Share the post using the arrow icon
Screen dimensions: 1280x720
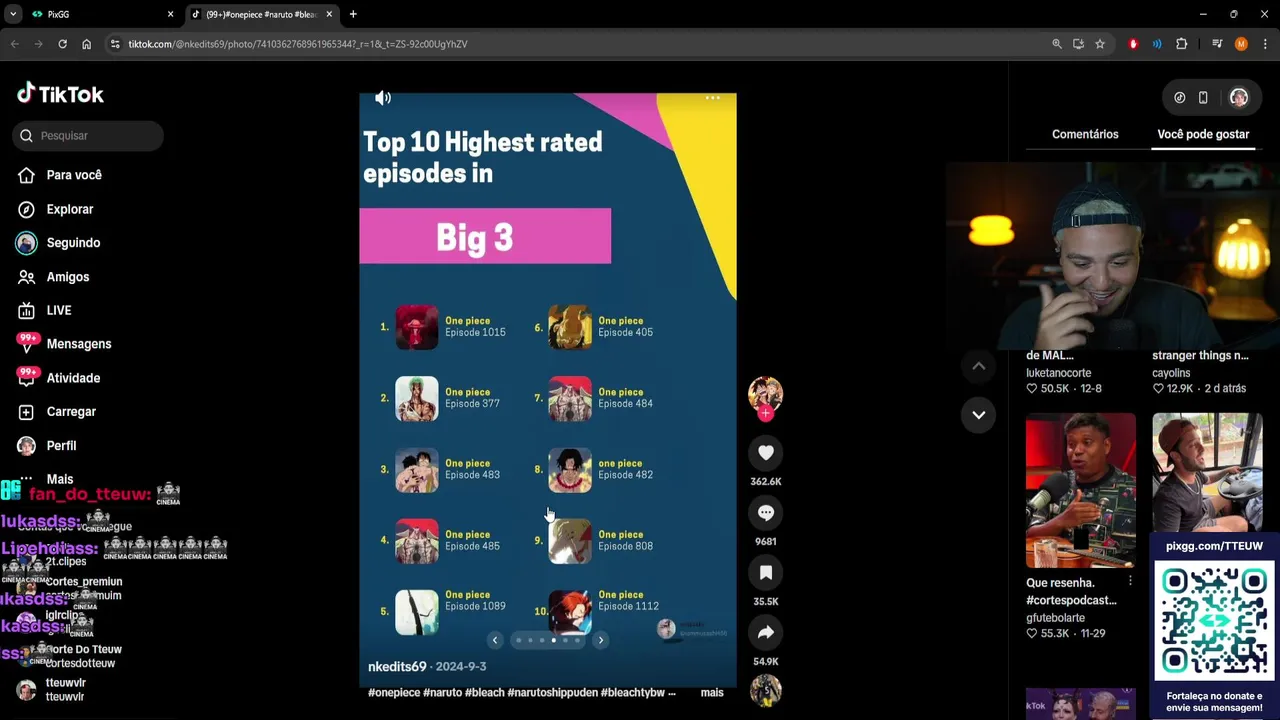766,632
